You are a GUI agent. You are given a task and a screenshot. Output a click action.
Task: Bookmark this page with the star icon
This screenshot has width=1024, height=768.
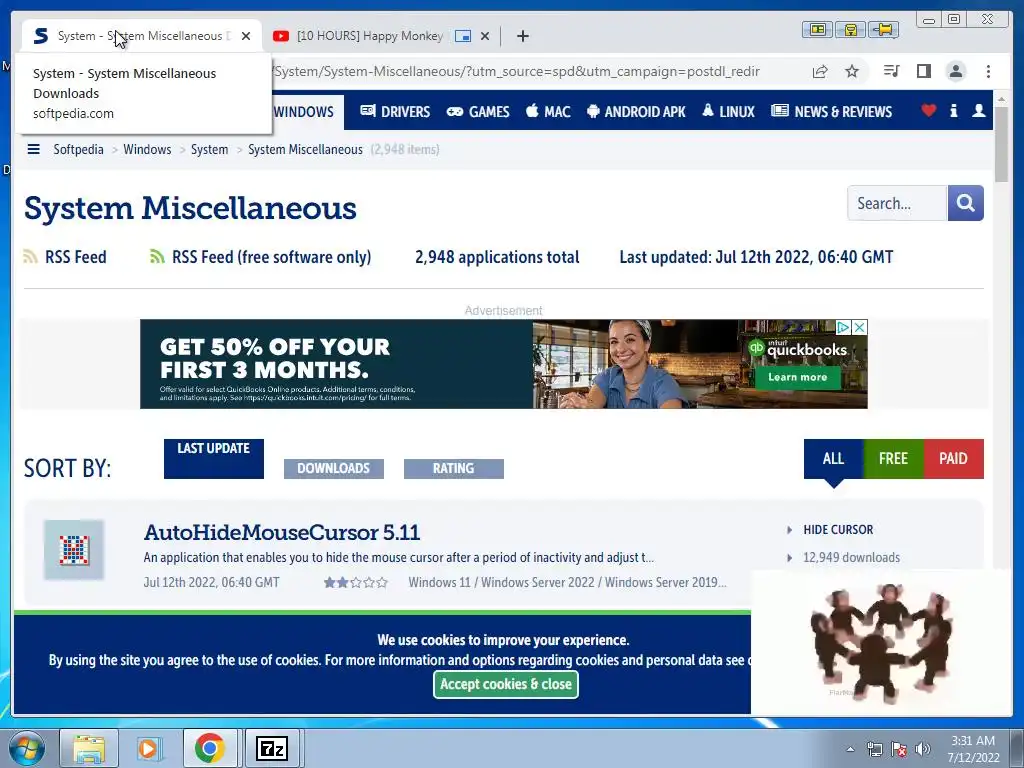[852, 71]
